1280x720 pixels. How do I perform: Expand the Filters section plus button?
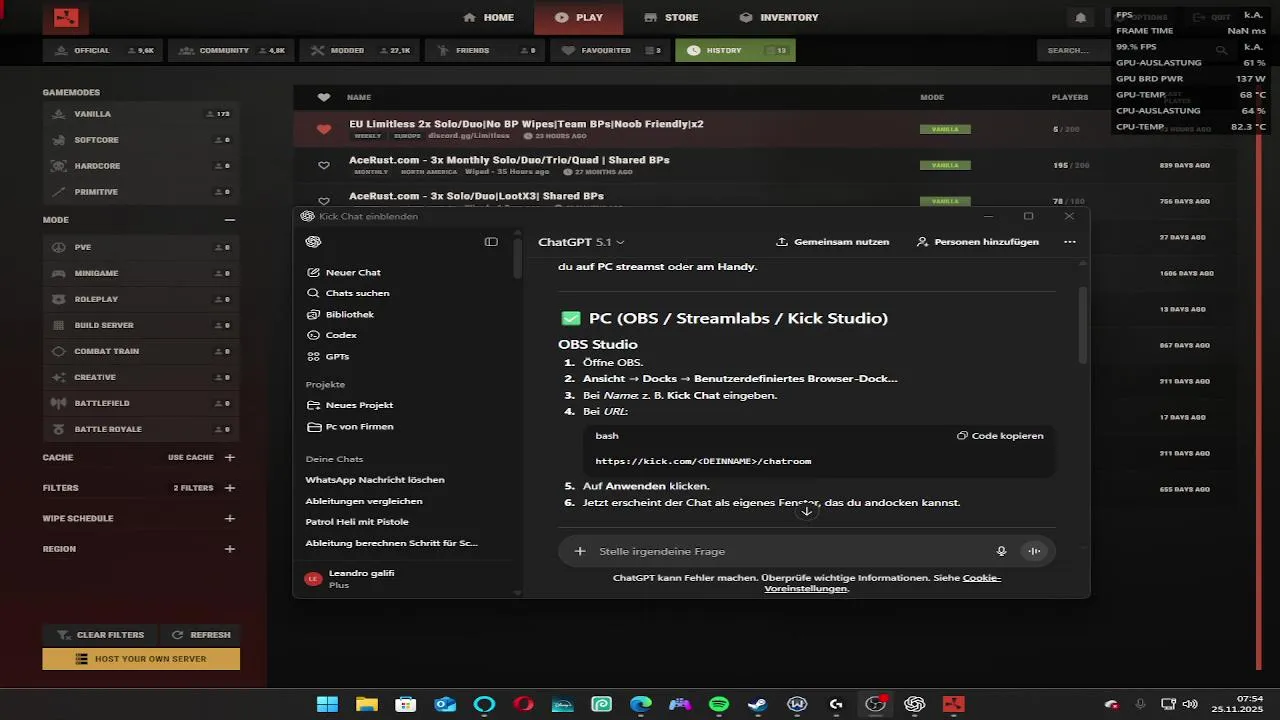coord(230,488)
